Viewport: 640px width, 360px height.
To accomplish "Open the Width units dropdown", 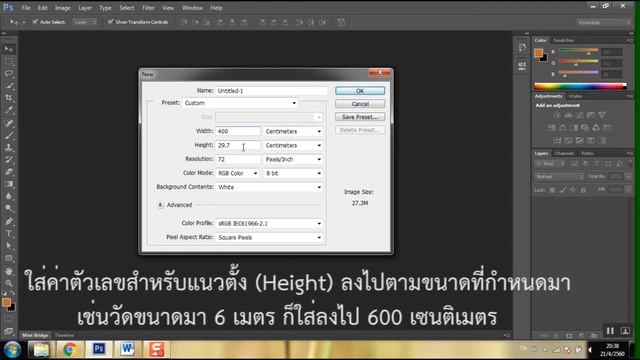I will point(293,131).
